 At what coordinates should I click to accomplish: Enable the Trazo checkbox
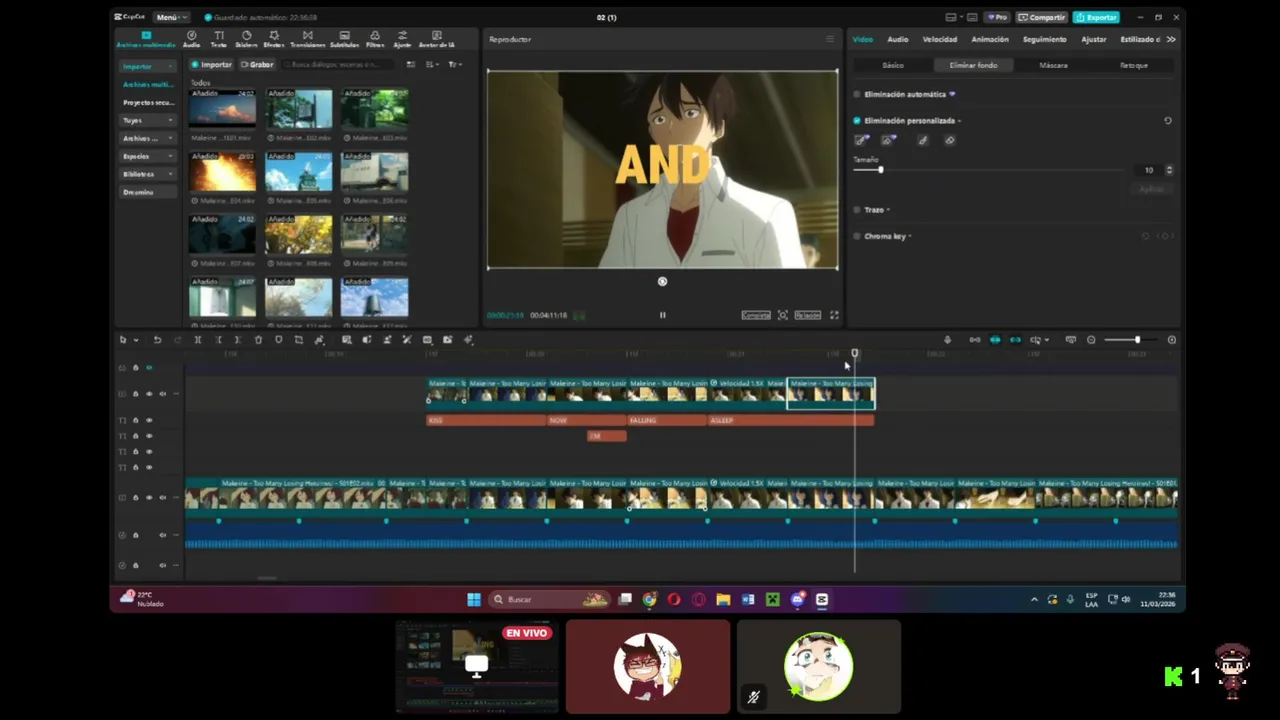[857, 210]
